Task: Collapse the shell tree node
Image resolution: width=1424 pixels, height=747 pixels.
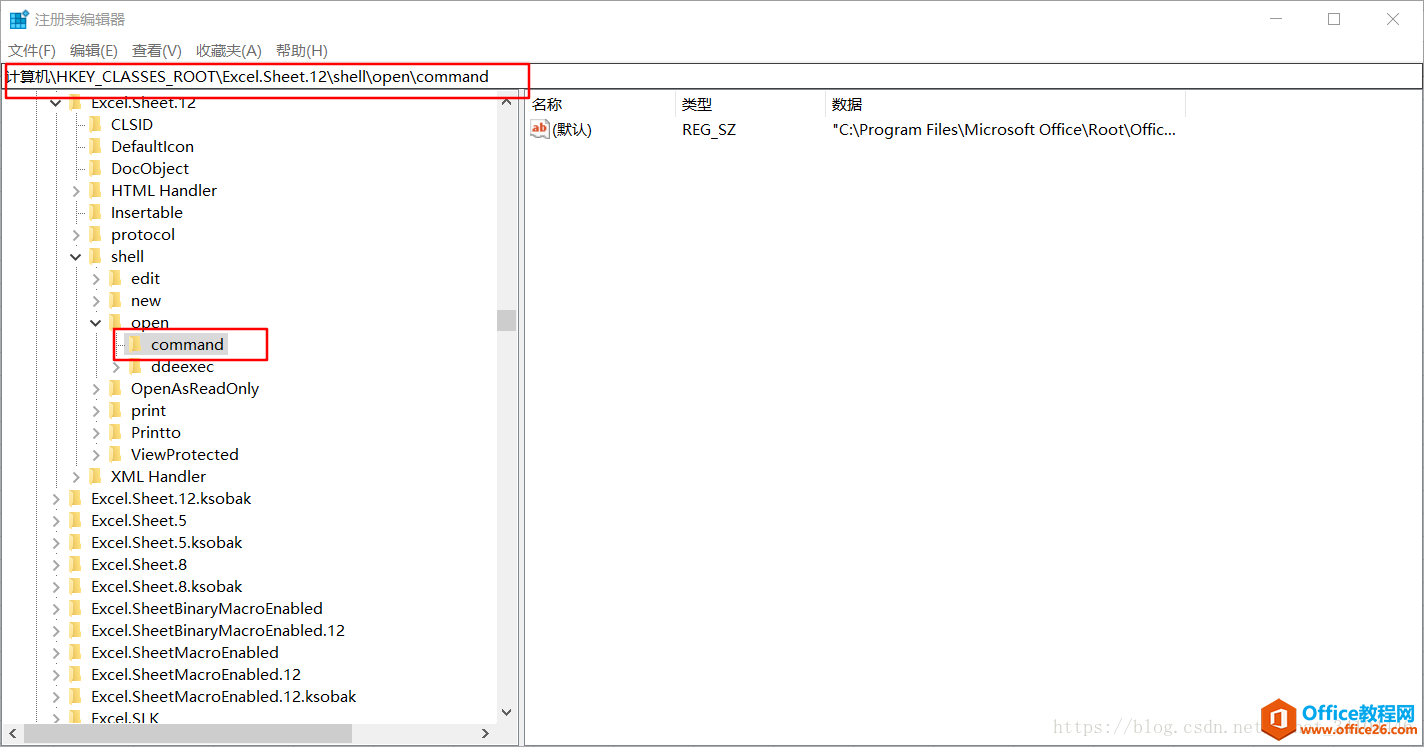Action: pos(75,256)
